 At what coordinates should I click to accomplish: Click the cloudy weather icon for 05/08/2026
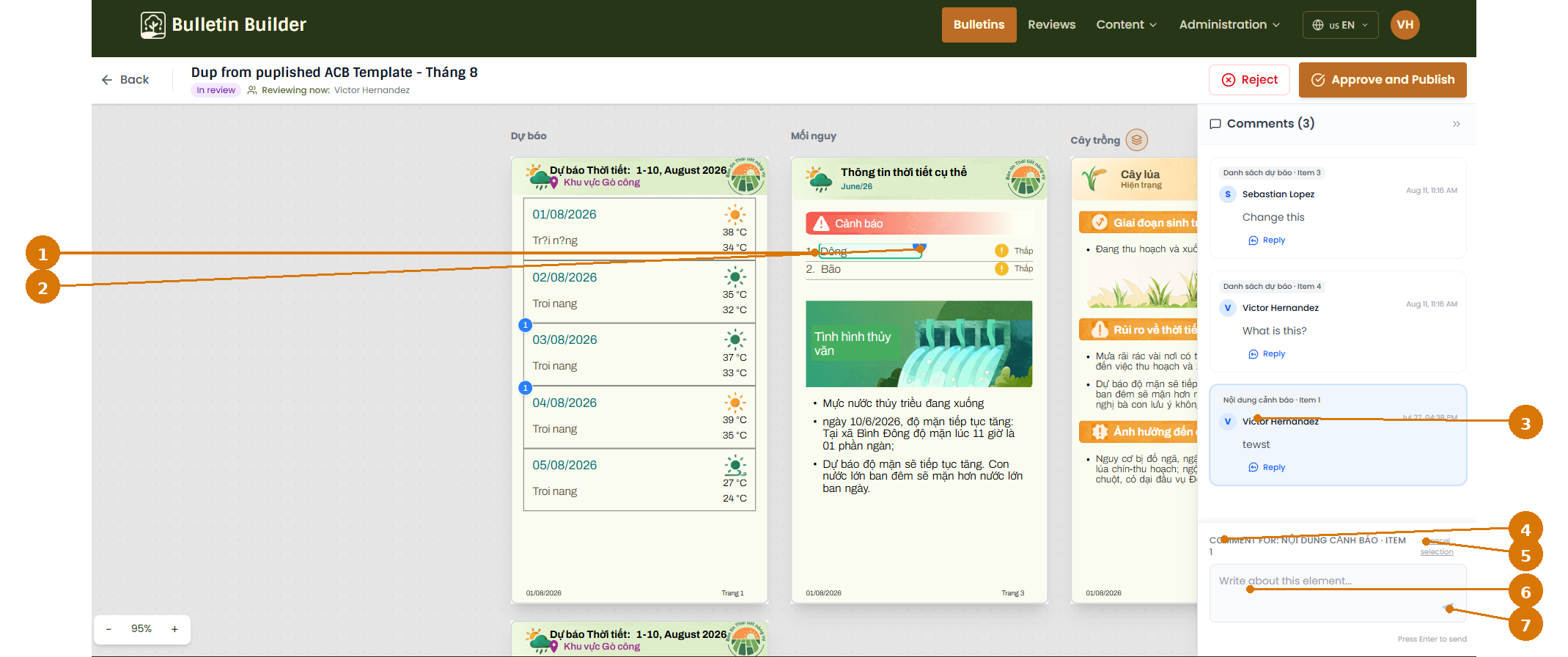pyautogui.click(x=735, y=465)
